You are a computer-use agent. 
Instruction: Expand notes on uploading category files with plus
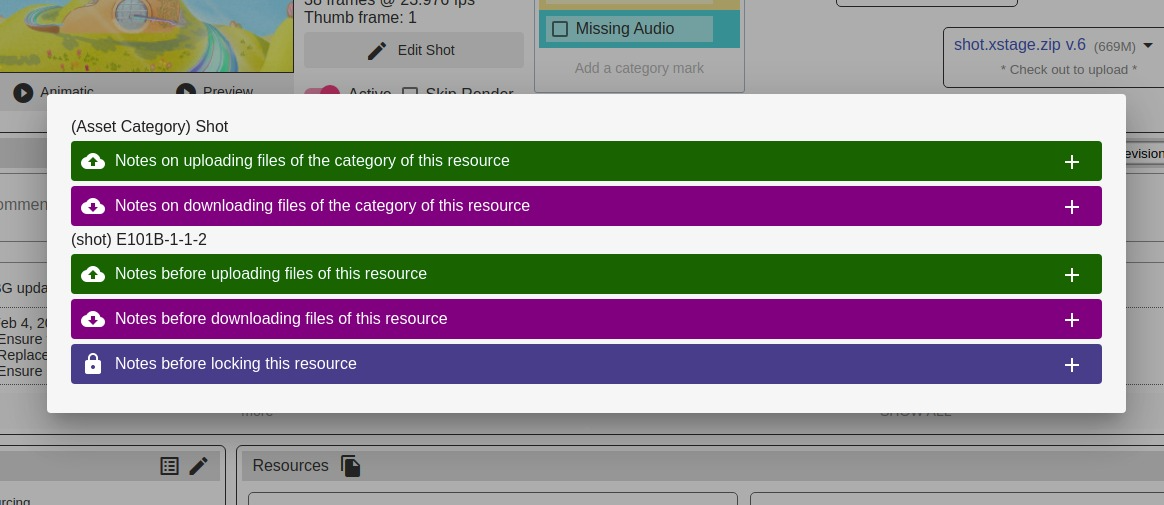1071,161
